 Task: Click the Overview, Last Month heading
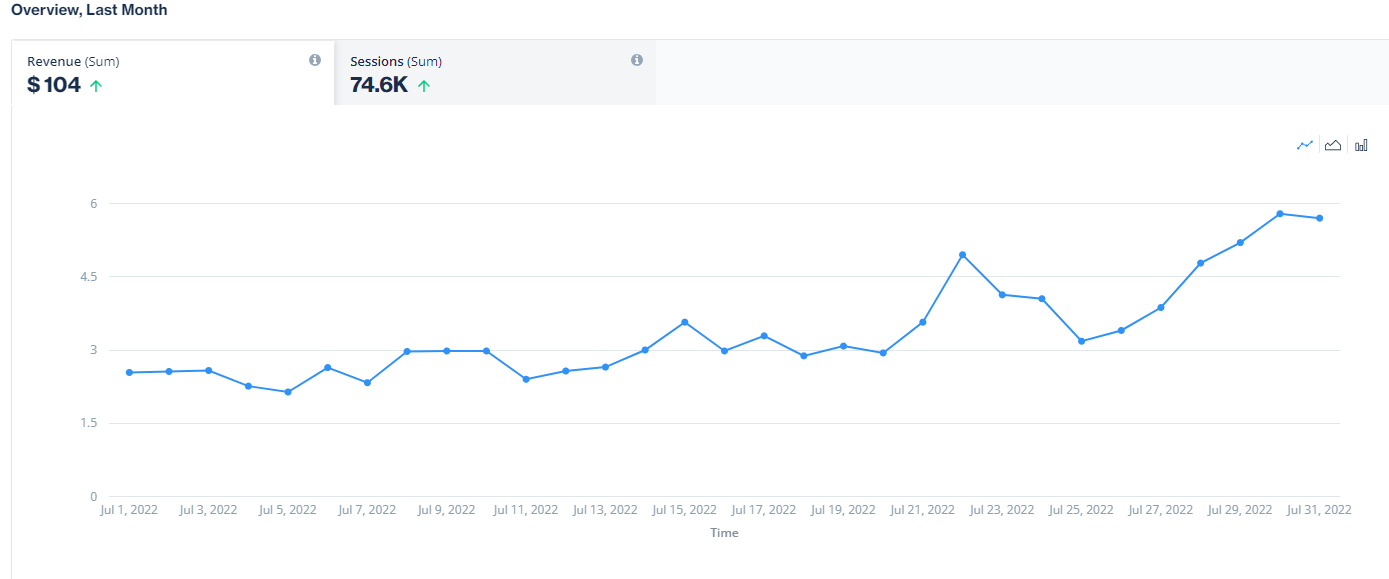(x=89, y=10)
